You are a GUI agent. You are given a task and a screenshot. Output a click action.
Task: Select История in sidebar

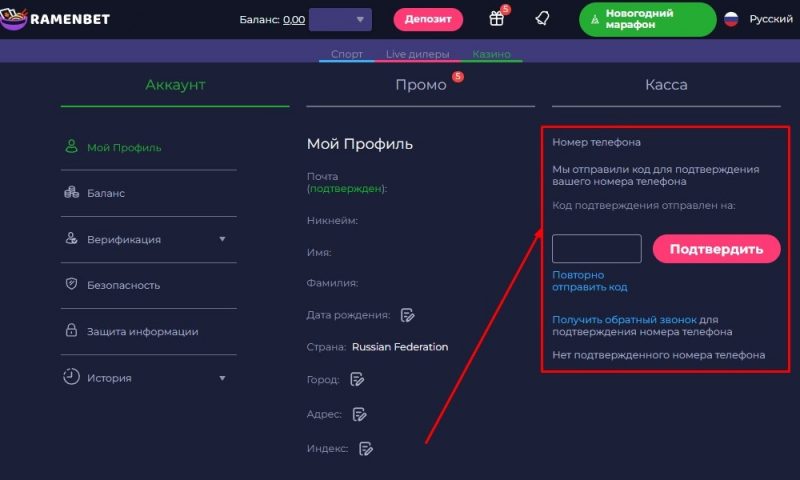point(109,378)
